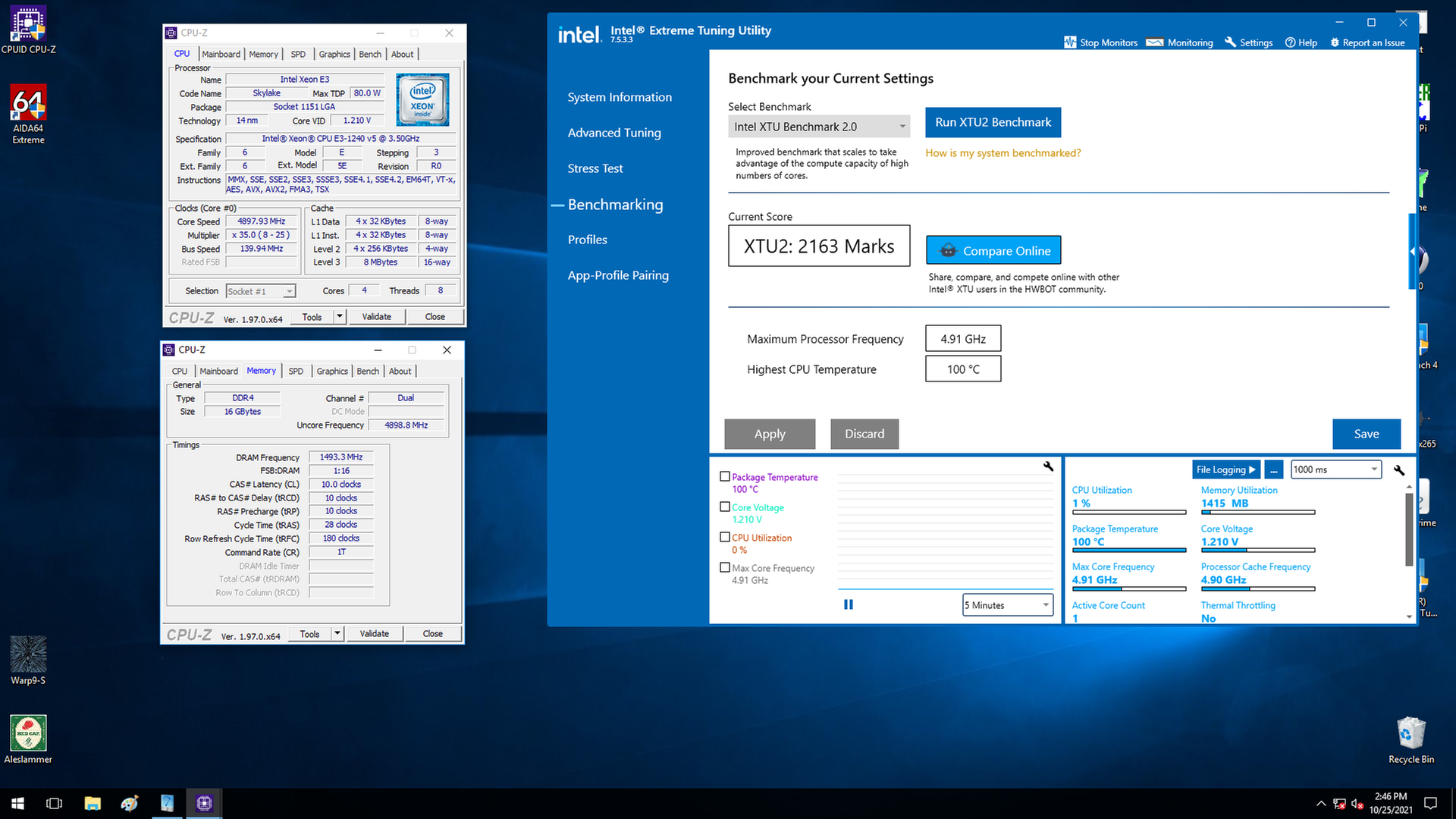Open System Information in XTU sidebar
The width and height of the screenshot is (1456, 819).
[x=620, y=97]
